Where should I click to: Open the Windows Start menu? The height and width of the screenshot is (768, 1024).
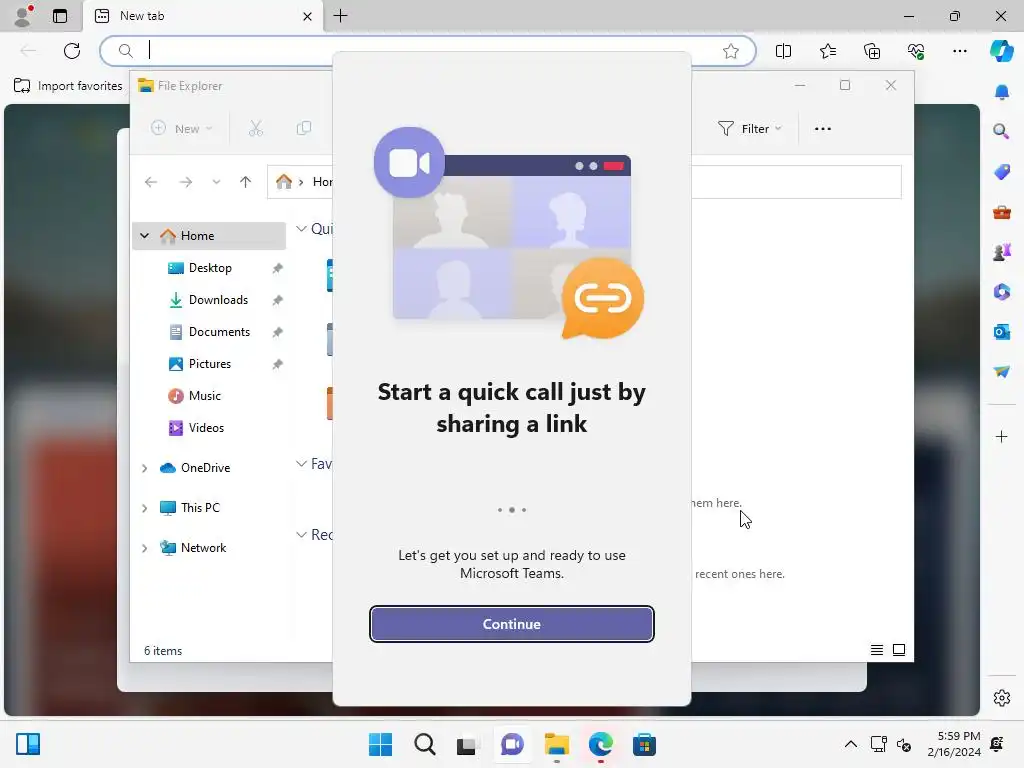380,744
